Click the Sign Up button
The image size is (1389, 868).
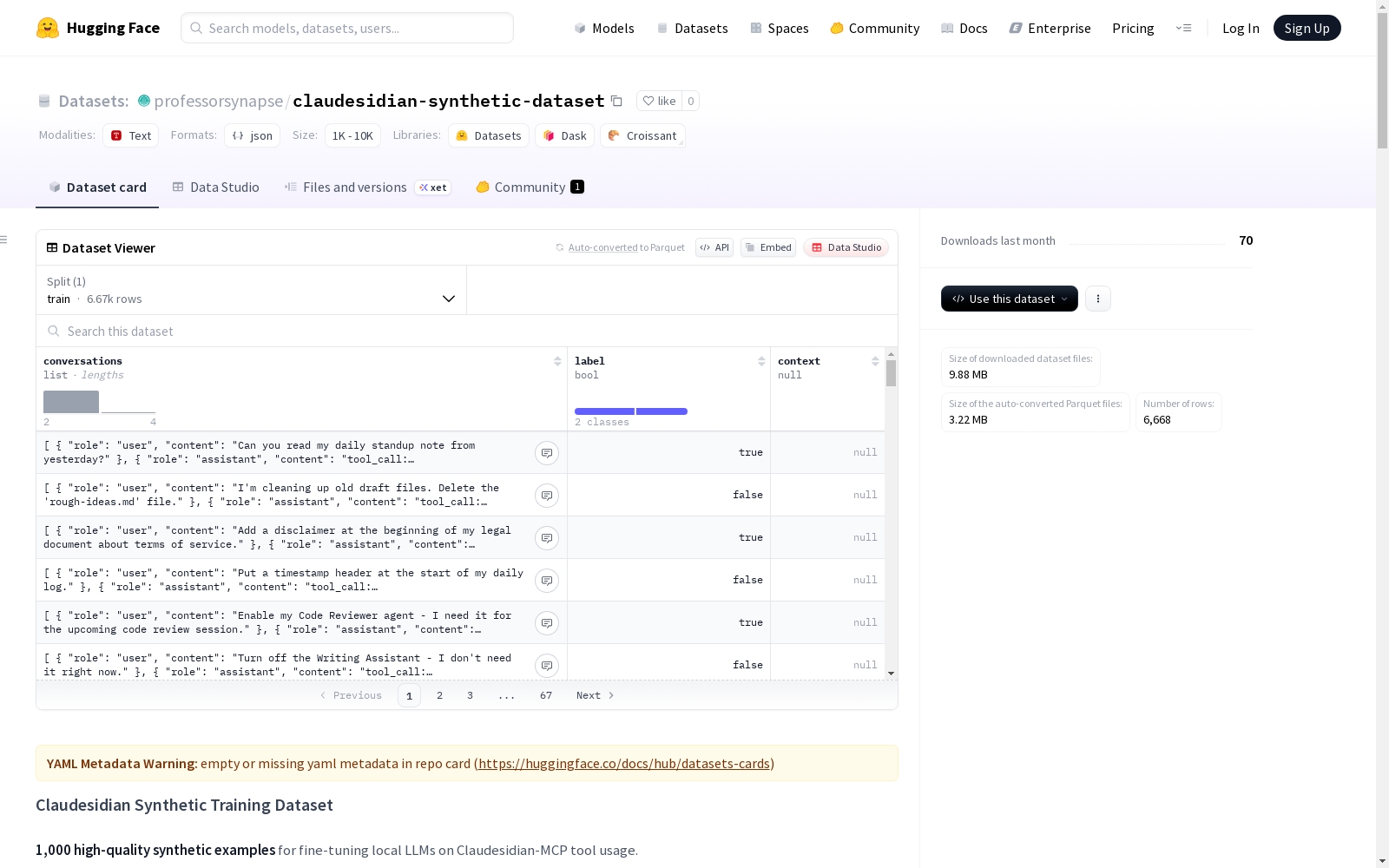coord(1307,28)
